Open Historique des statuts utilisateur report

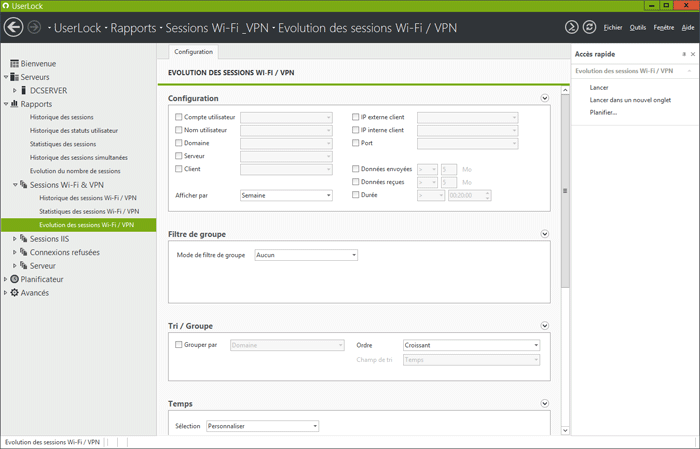74,130
